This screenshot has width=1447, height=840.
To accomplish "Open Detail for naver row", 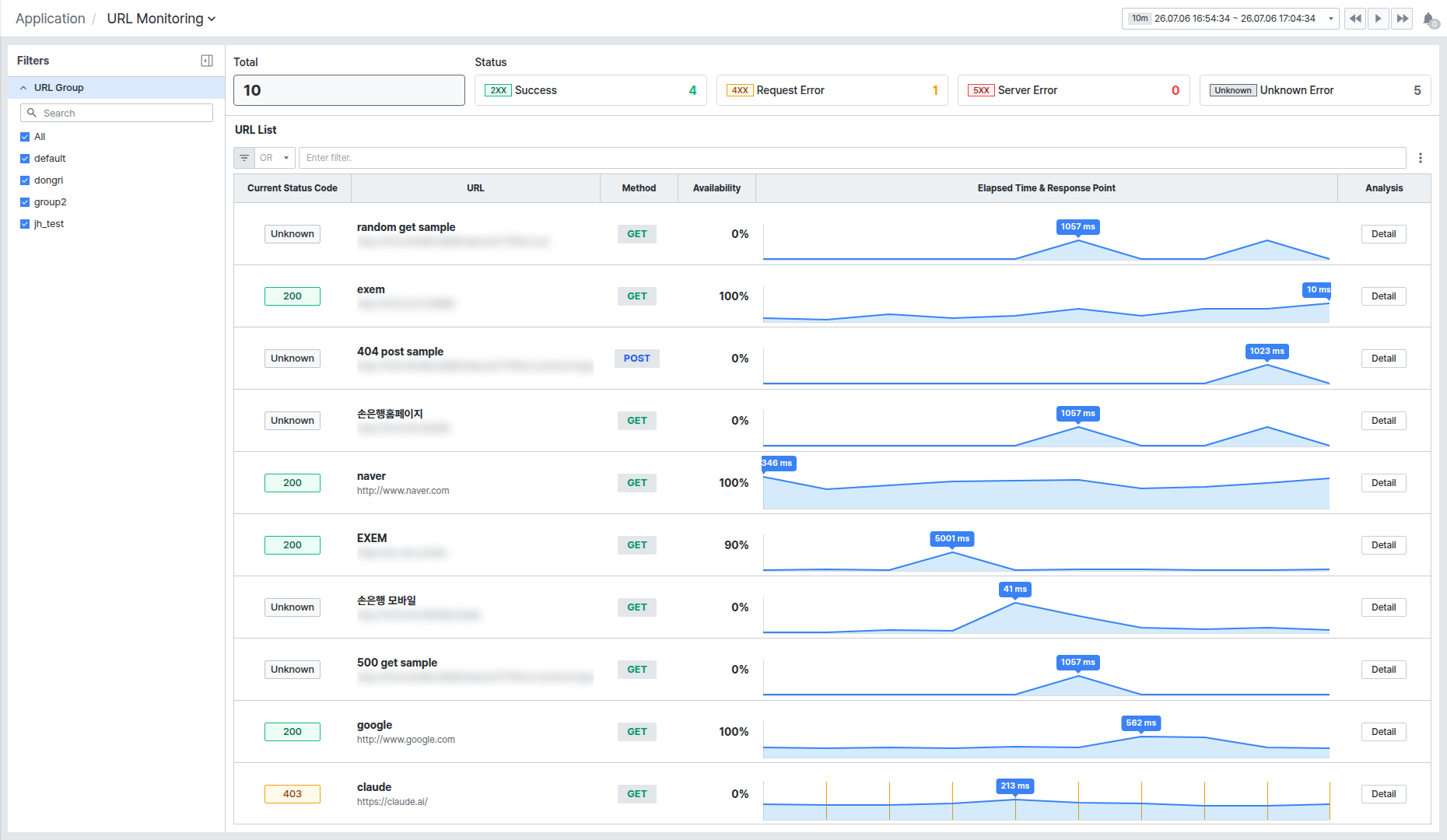I will click(x=1383, y=483).
